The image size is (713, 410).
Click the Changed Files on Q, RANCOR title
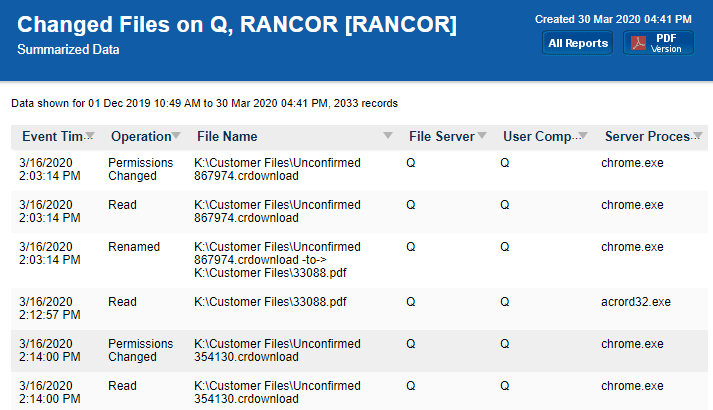[x=237, y=24]
